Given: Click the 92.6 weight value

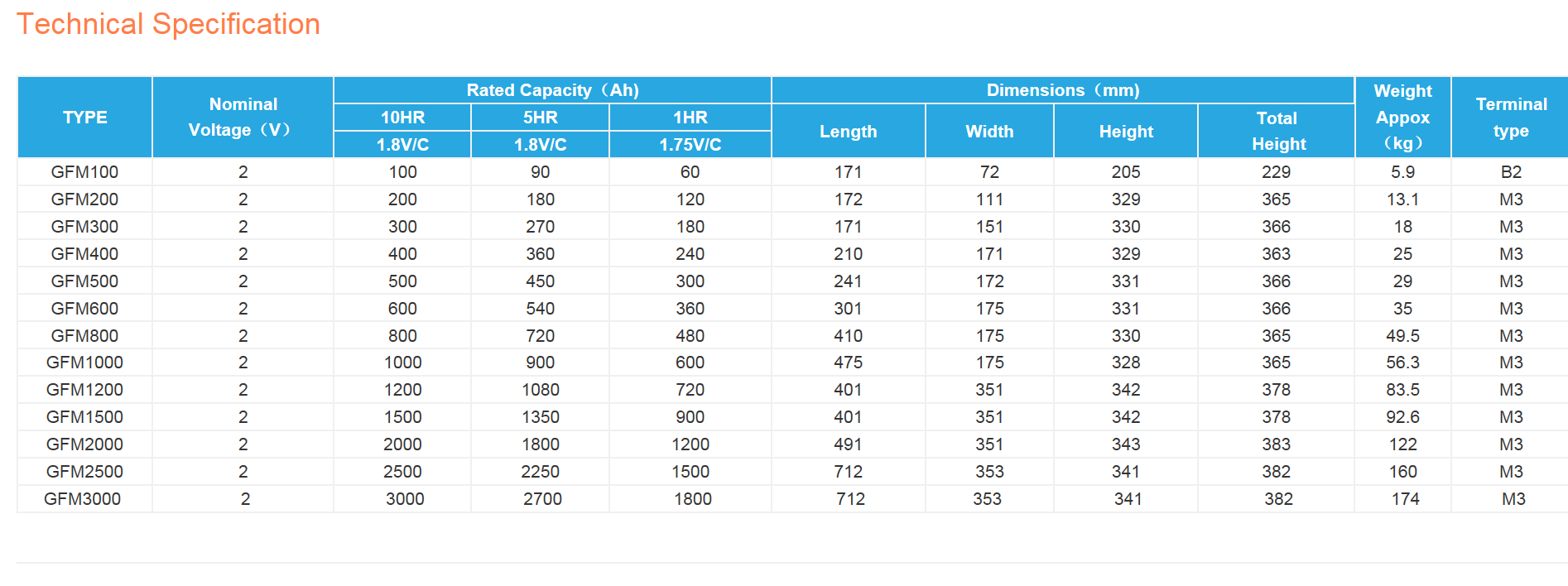Looking at the screenshot, I should pyautogui.click(x=1402, y=417).
